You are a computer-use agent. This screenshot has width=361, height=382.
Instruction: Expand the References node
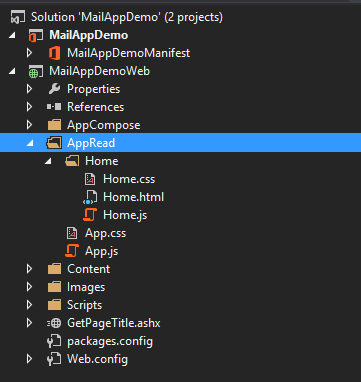pos(29,107)
